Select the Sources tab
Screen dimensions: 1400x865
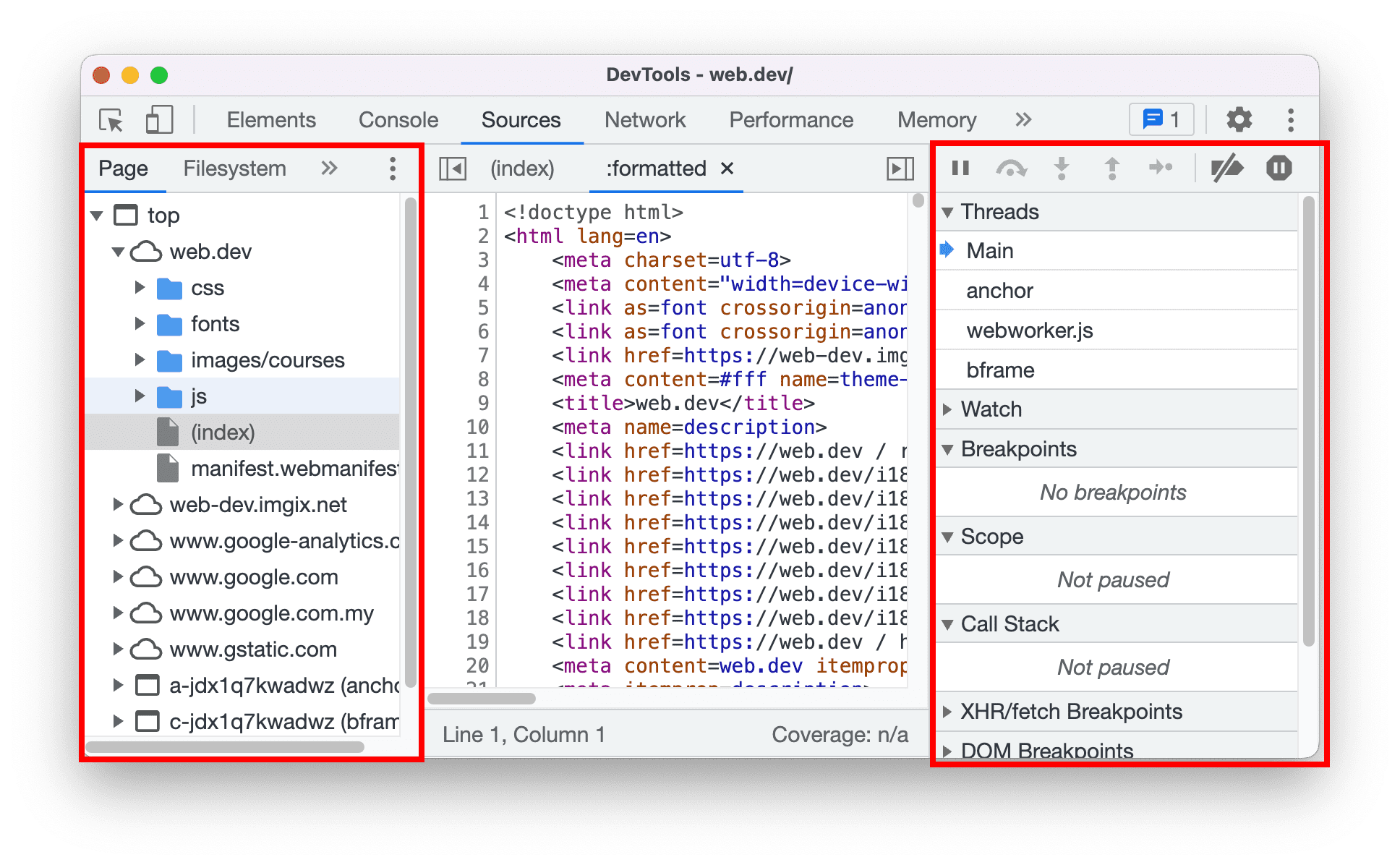click(521, 120)
